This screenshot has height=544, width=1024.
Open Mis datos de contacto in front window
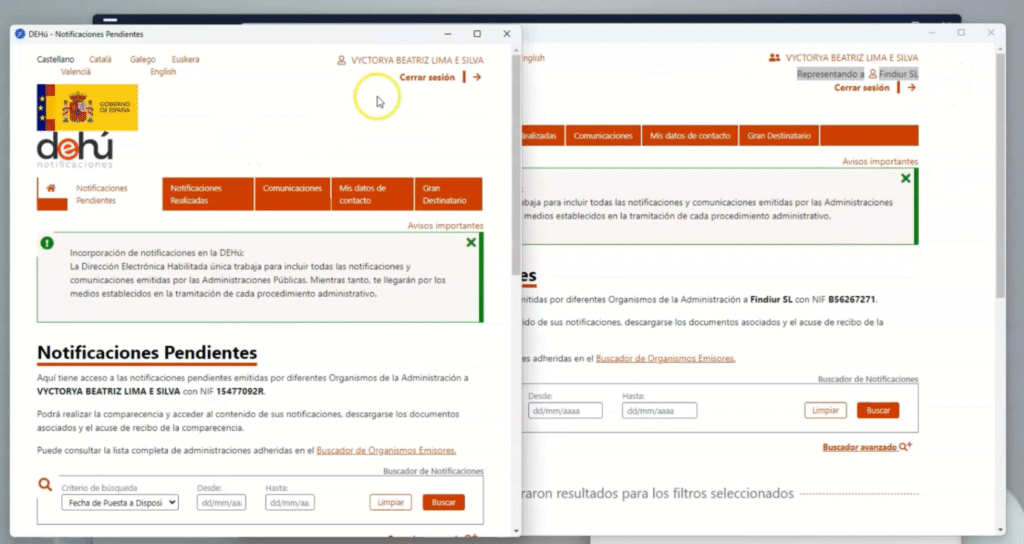pos(372,194)
